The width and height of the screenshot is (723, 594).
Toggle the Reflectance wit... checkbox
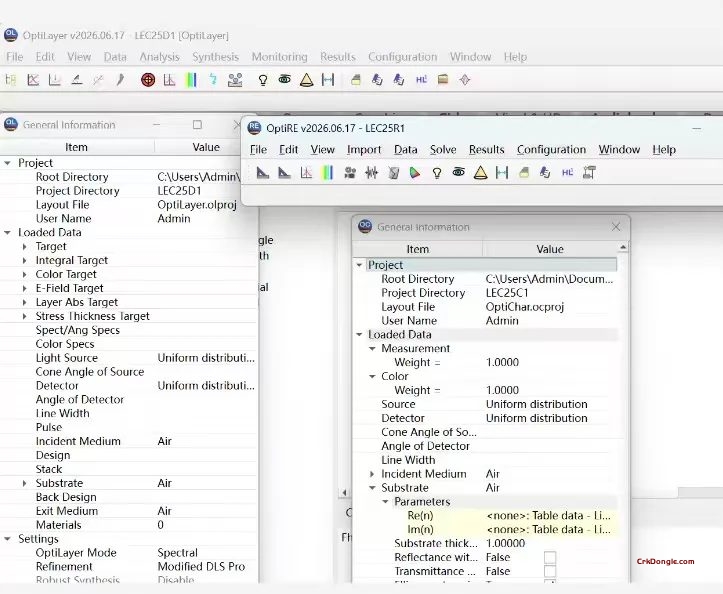point(550,558)
